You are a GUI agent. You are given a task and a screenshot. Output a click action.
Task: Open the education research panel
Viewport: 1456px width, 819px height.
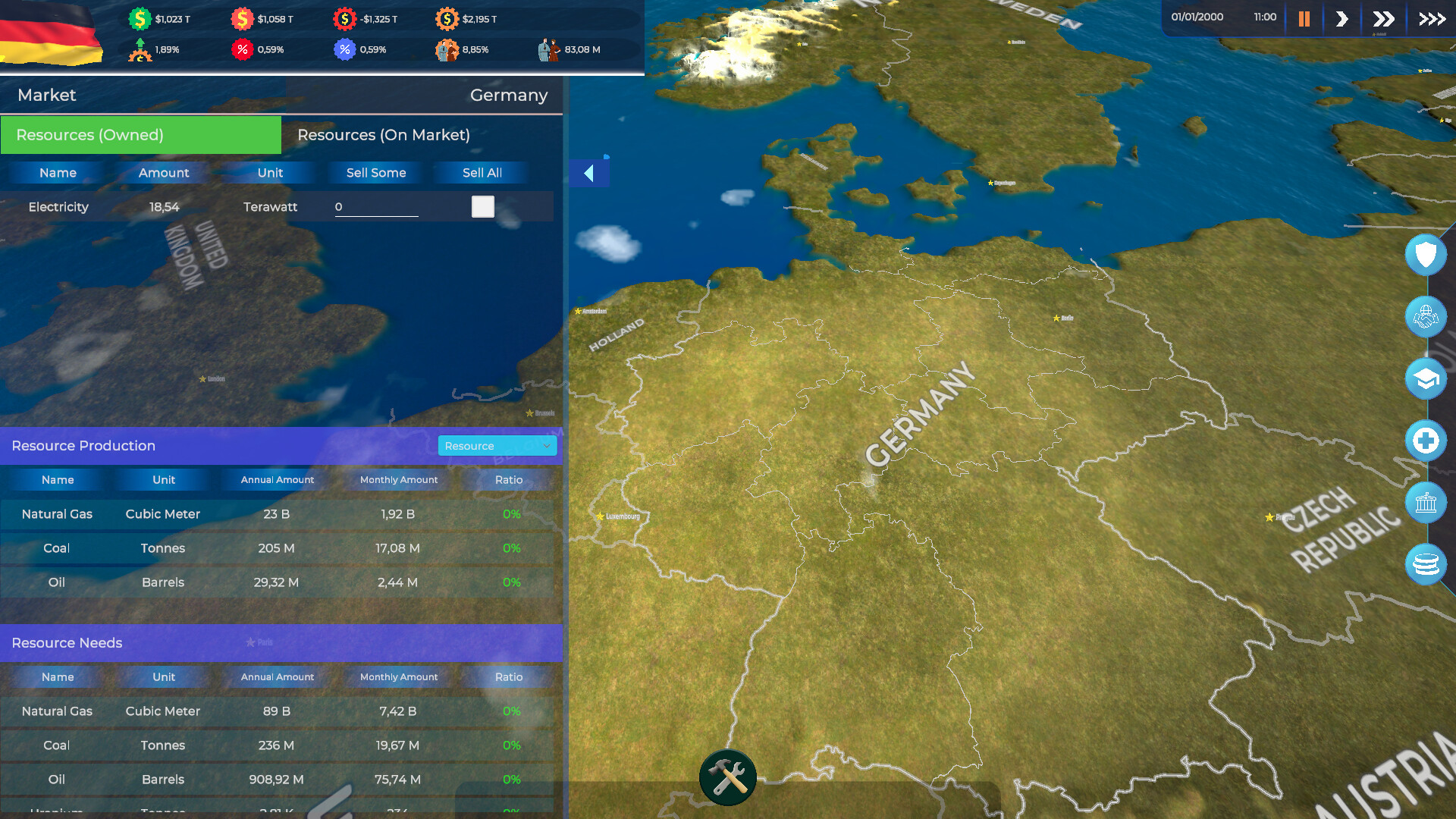1426,378
